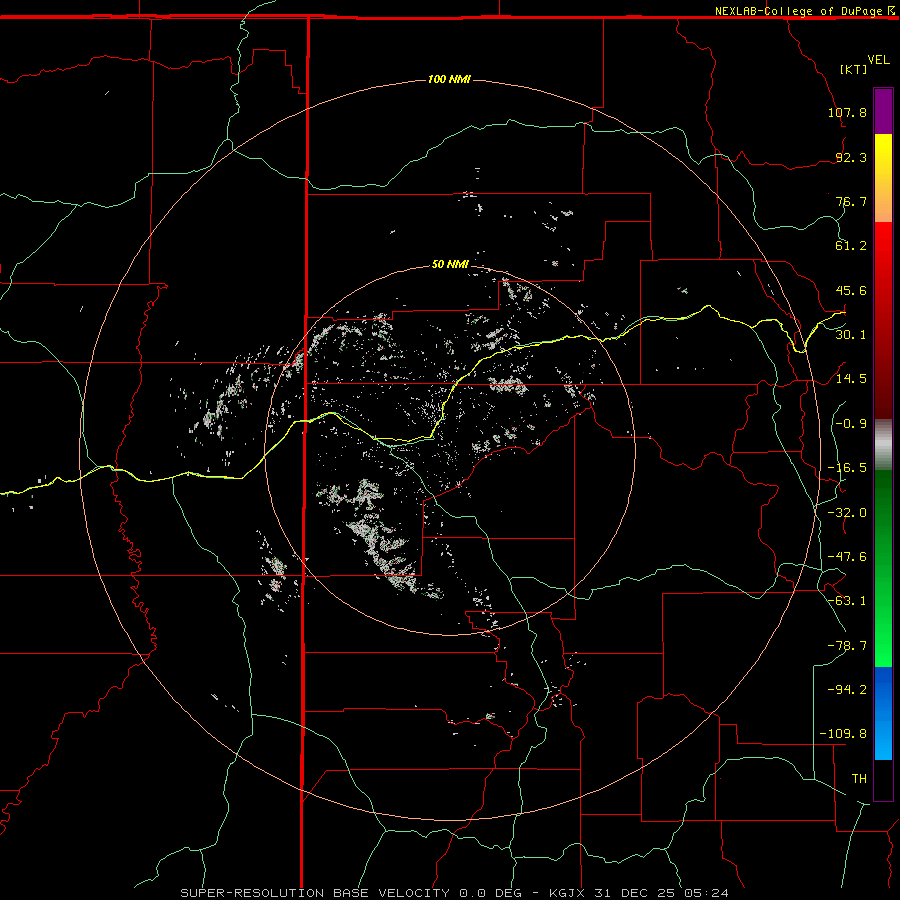Click the -47.6 legend value
This screenshot has height=900, width=900.
[x=847, y=556]
